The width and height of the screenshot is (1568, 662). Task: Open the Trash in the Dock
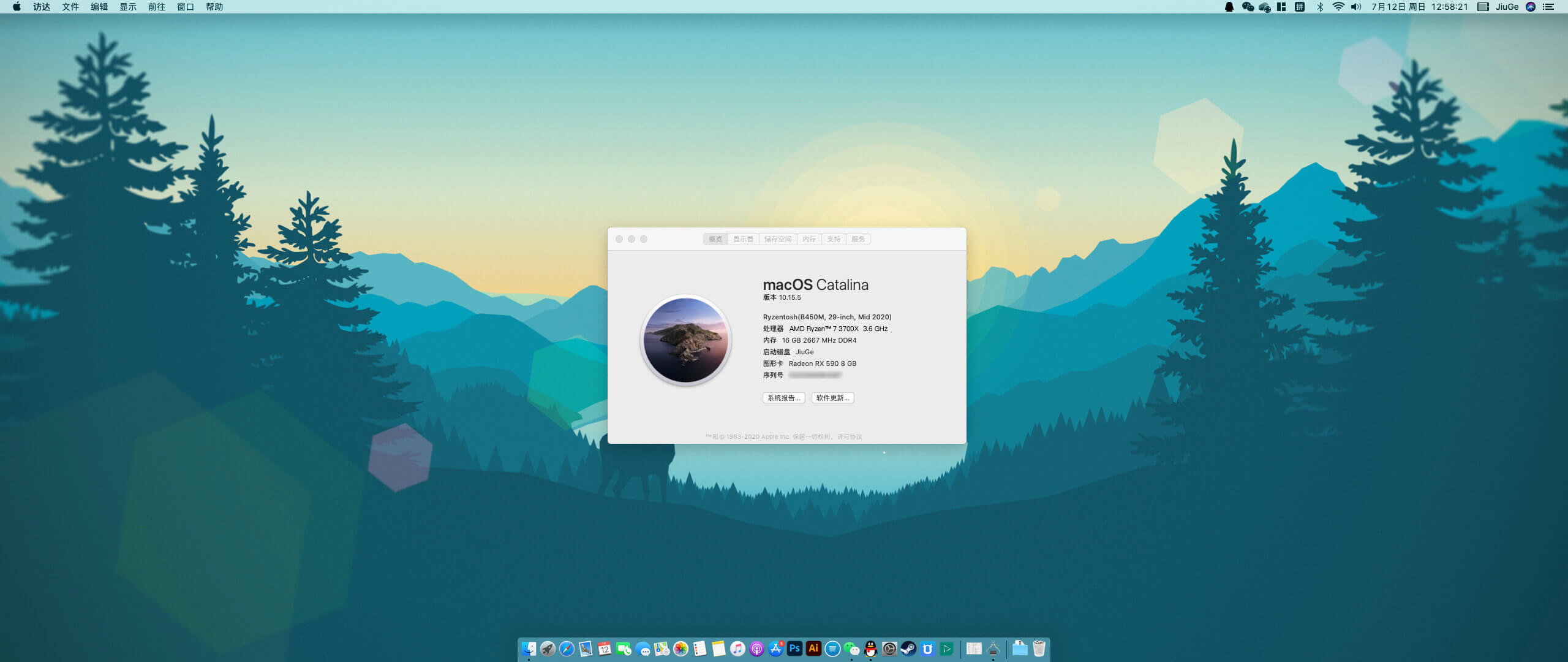[1039, 649]
